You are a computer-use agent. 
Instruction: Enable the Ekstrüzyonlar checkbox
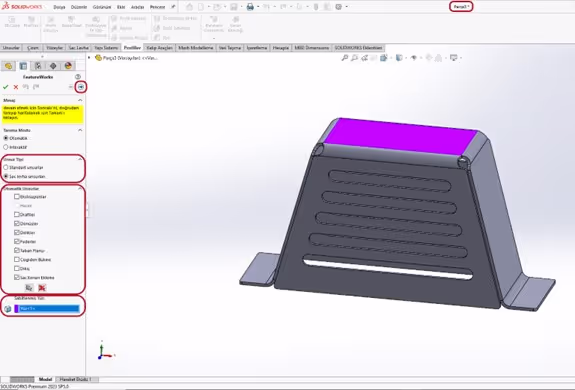pos(17,196)
